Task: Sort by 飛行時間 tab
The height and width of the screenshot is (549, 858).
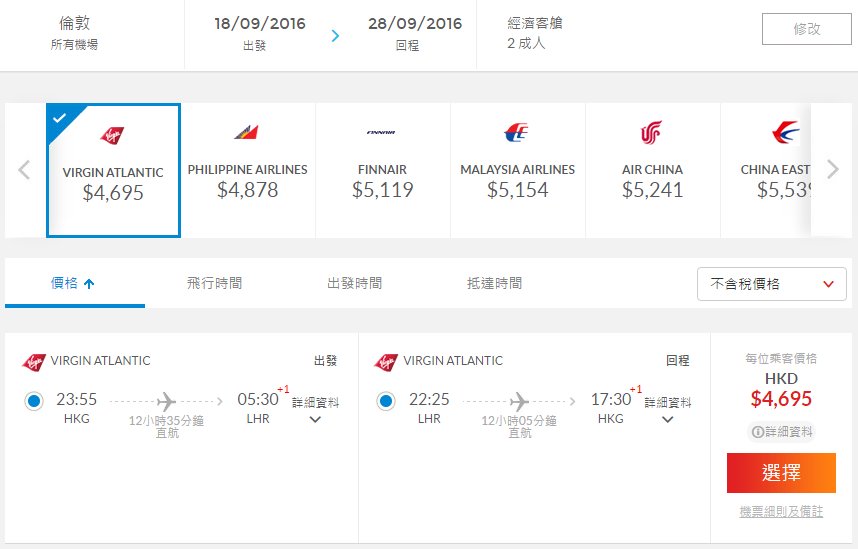Action: pyautogui.click(x=214, y=283)
